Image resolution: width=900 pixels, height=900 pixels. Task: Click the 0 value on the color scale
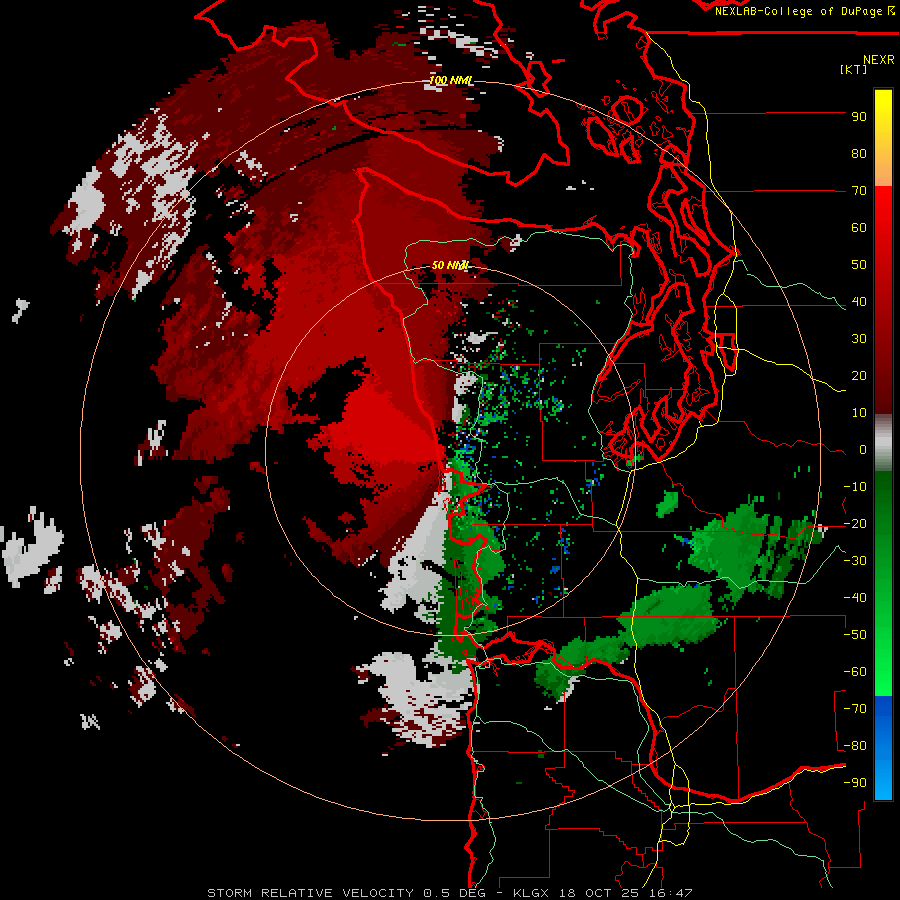[863, 449]
